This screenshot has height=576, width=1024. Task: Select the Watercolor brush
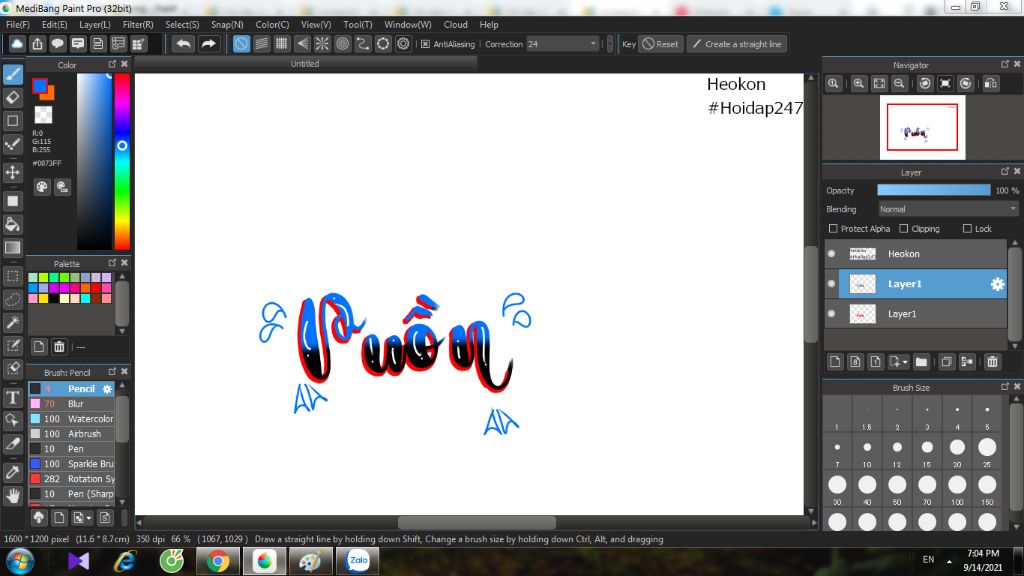pyautogui.click(x=72, y=419)
